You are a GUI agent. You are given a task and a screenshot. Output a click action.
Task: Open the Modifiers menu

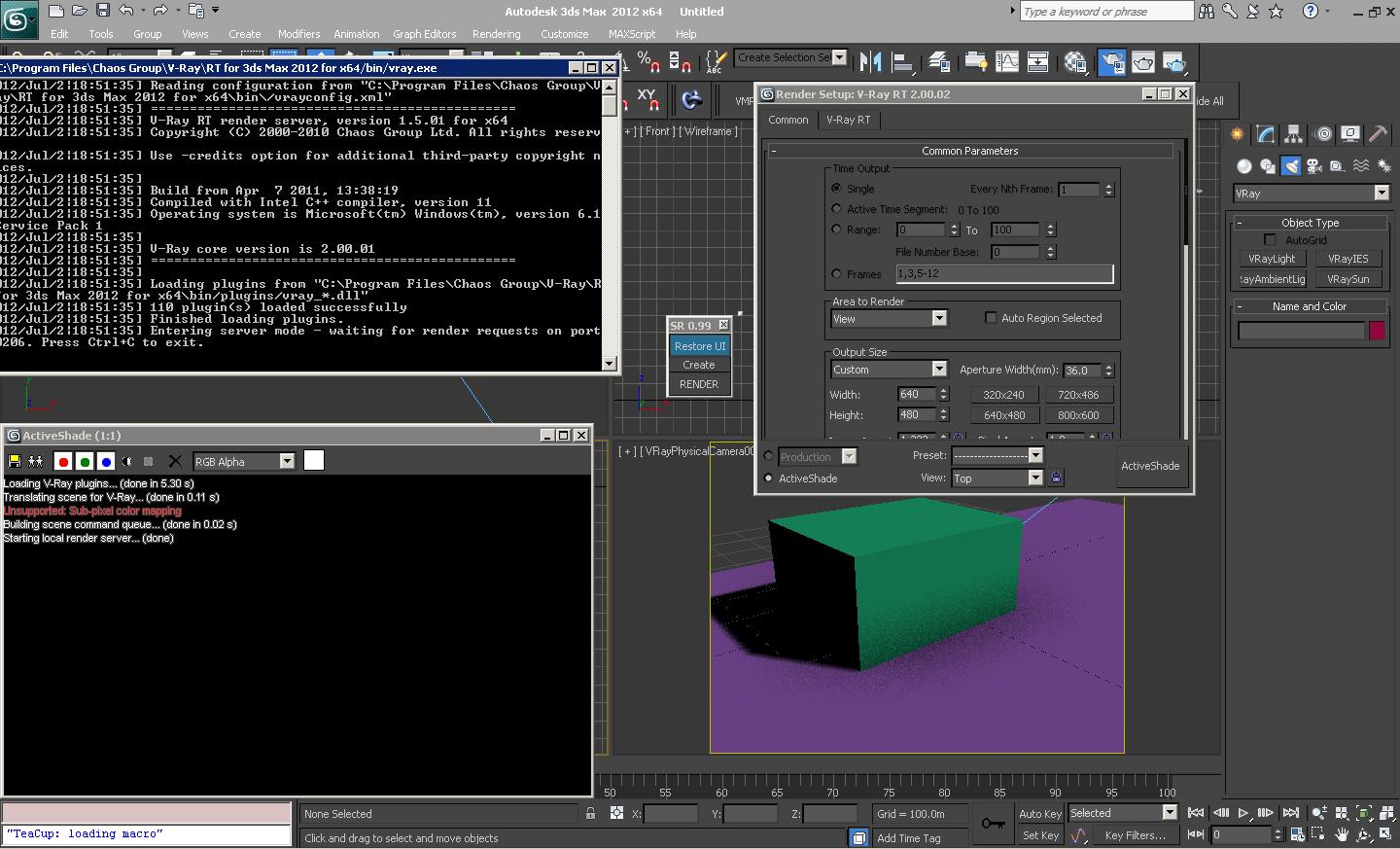pos(298,34)
